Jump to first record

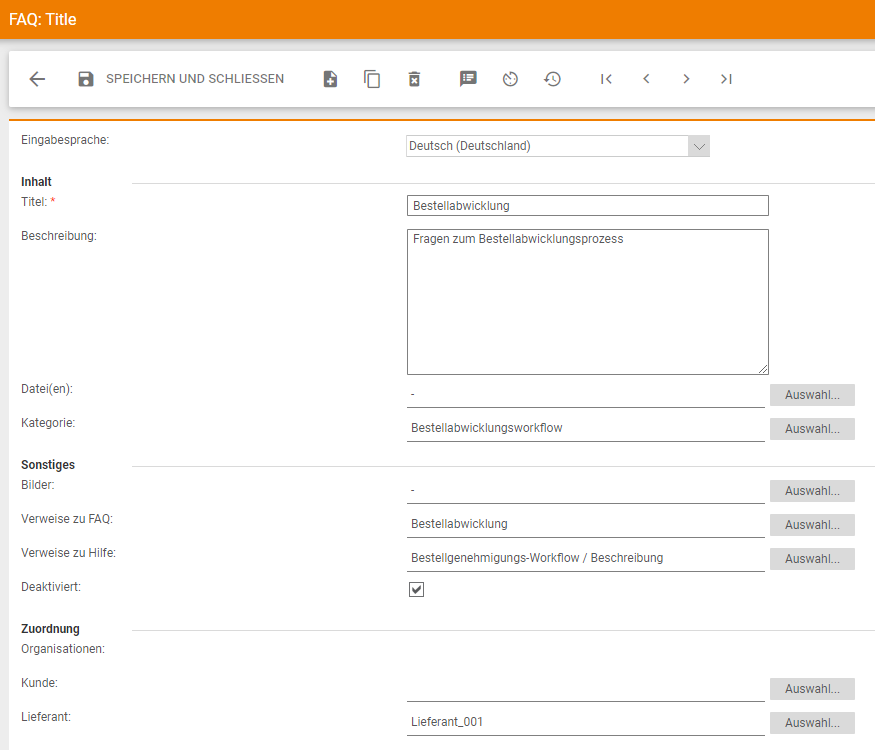(x=606, y=79)
